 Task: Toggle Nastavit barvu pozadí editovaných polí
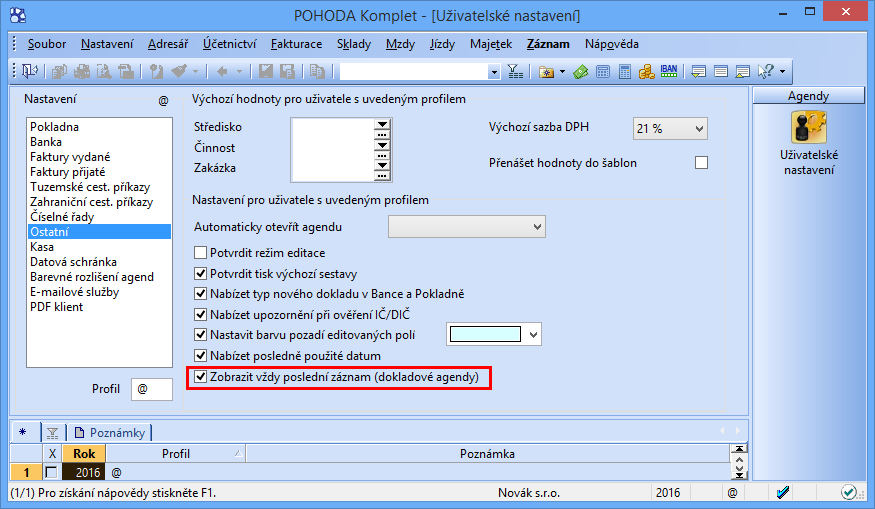(200, 335)
